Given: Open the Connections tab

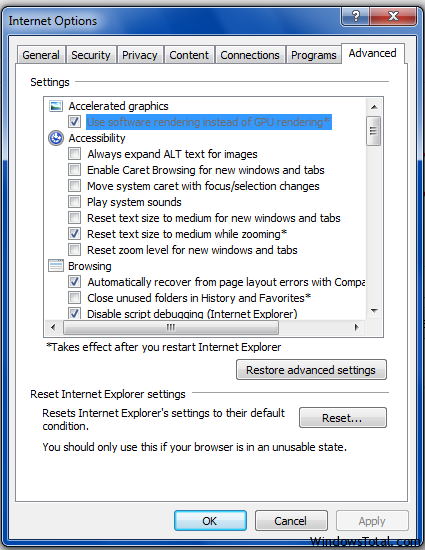Looking at the screenshot, I should click(250, 55).
